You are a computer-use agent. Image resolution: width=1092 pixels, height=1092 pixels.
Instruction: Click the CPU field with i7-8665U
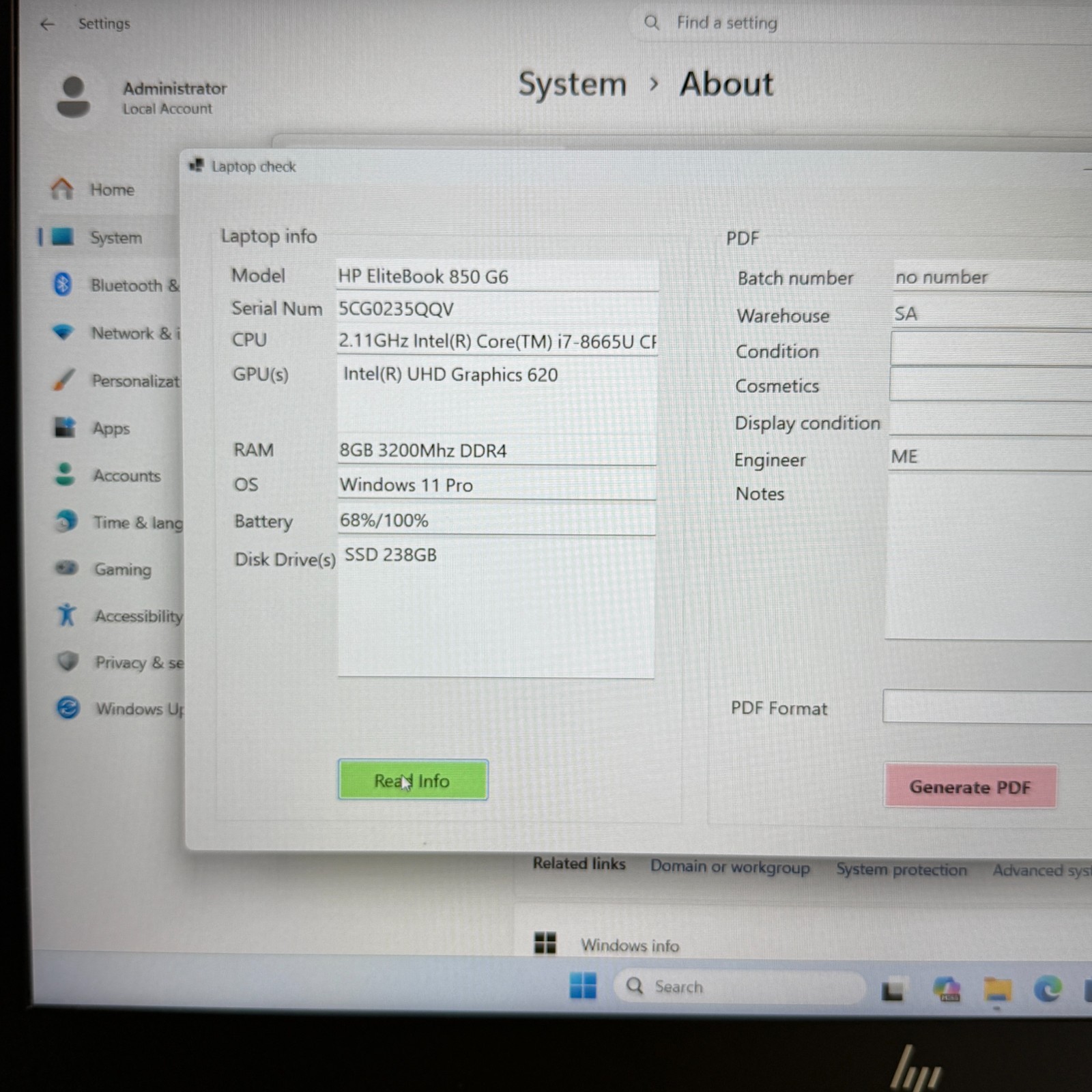(x=498, y=341)
